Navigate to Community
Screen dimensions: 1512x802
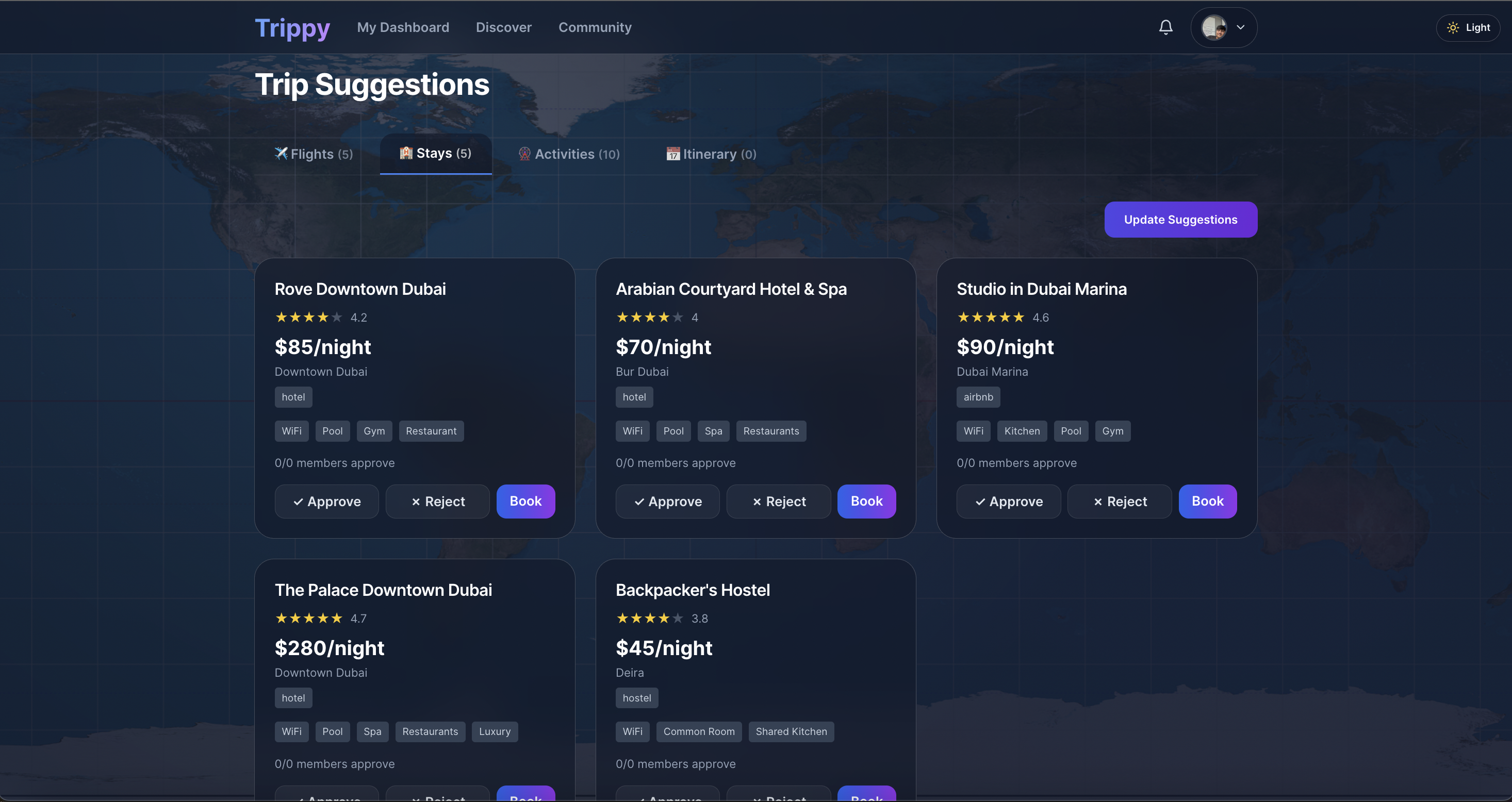tap(595, 27)
